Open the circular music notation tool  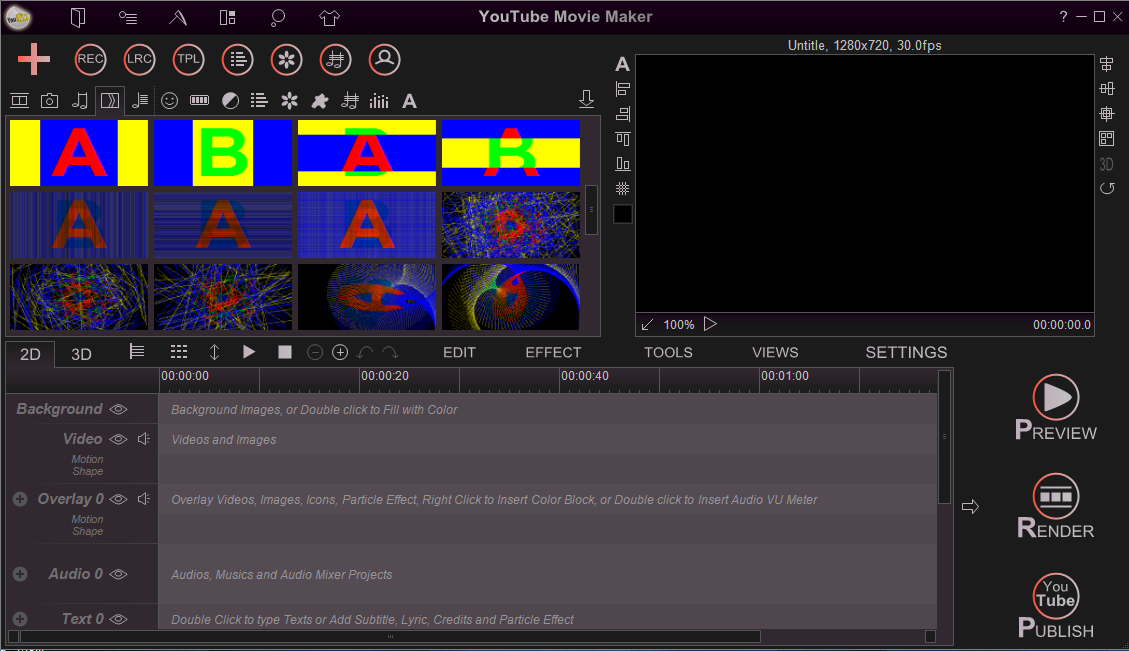335,59
